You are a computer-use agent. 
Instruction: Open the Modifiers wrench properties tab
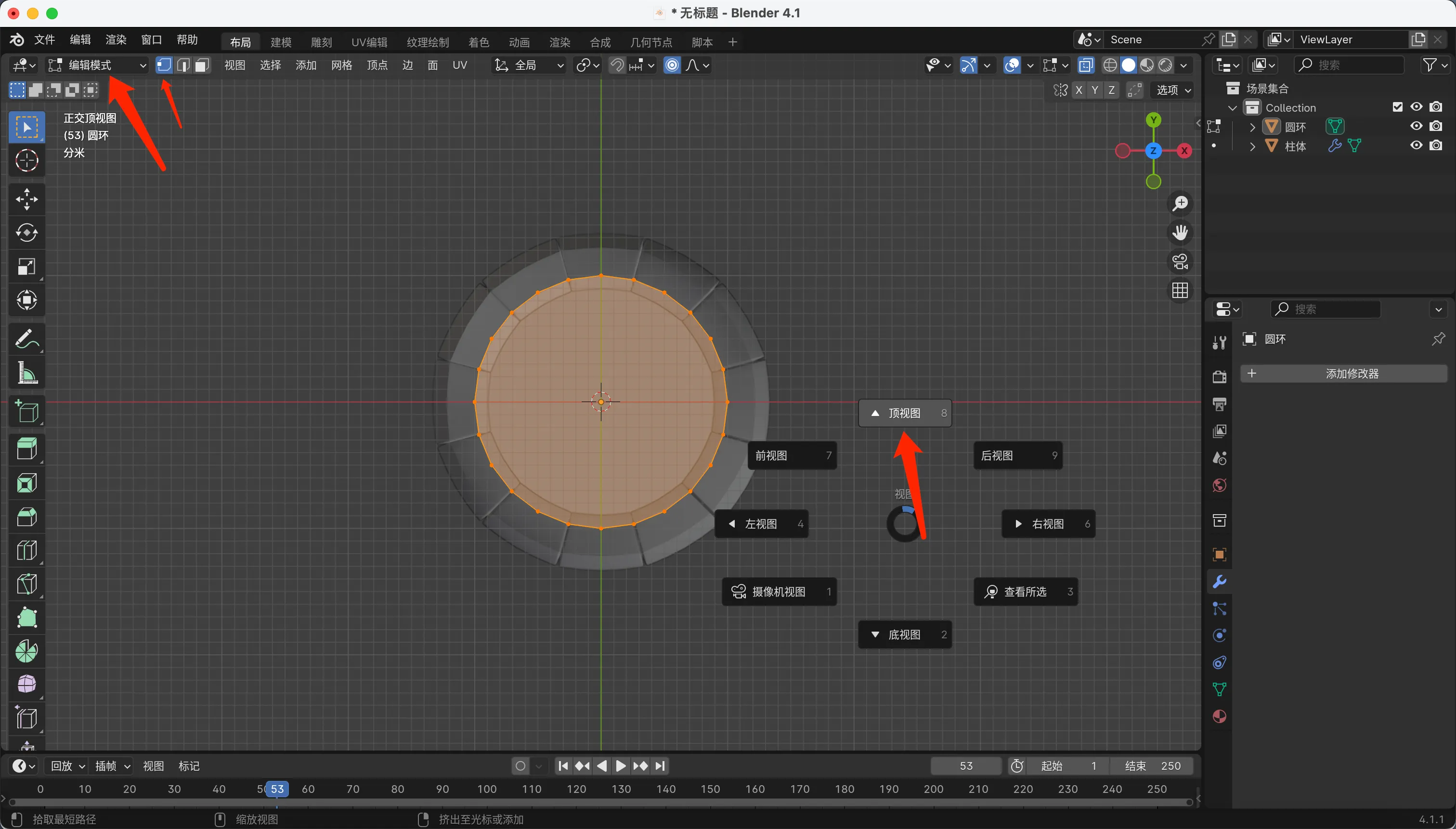click(1219, 582)
